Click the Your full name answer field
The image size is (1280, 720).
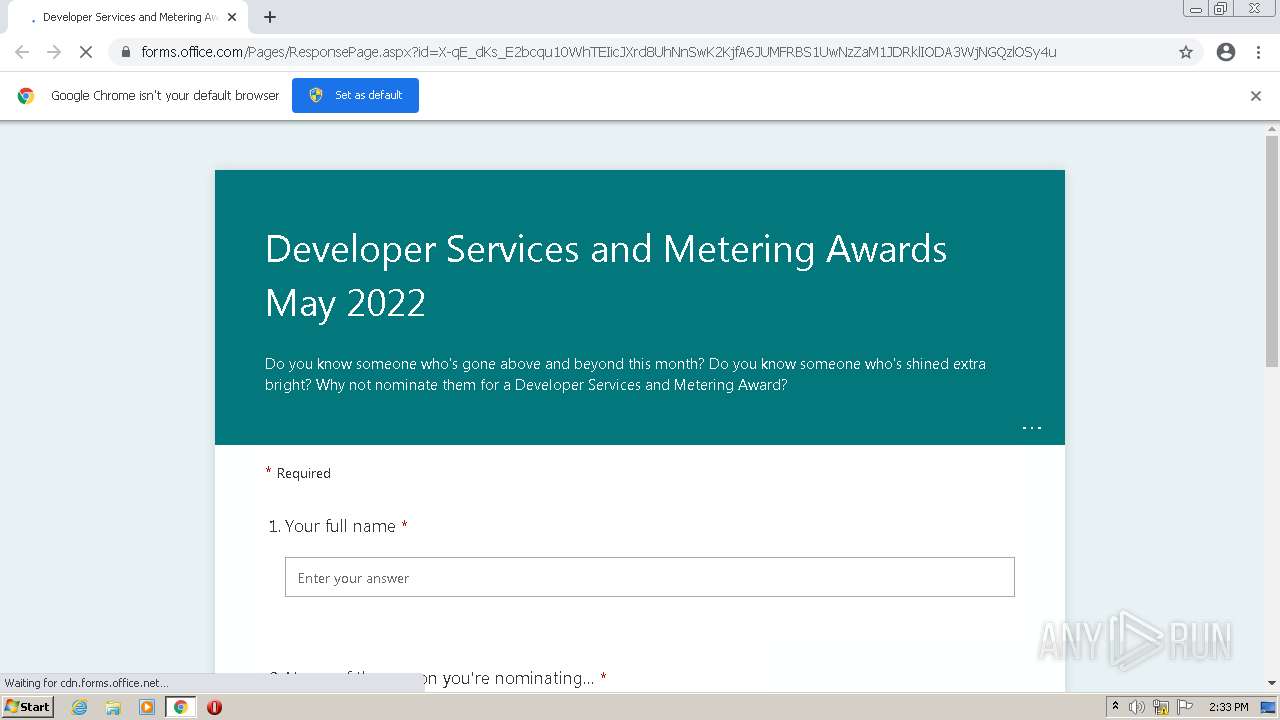click(x=650, y=577)
